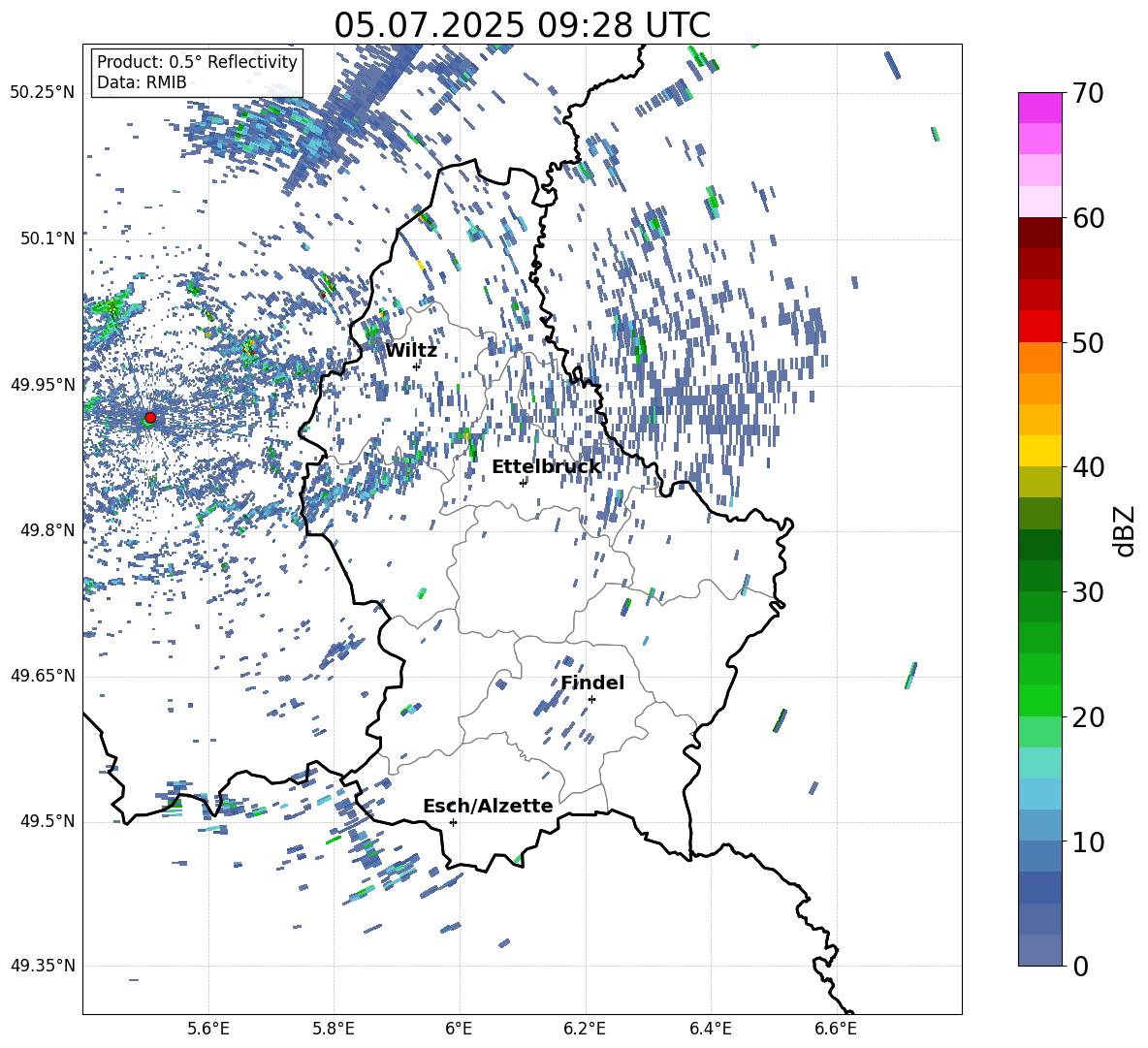Click the 50.25°N latitude label

tap(43, 93)
